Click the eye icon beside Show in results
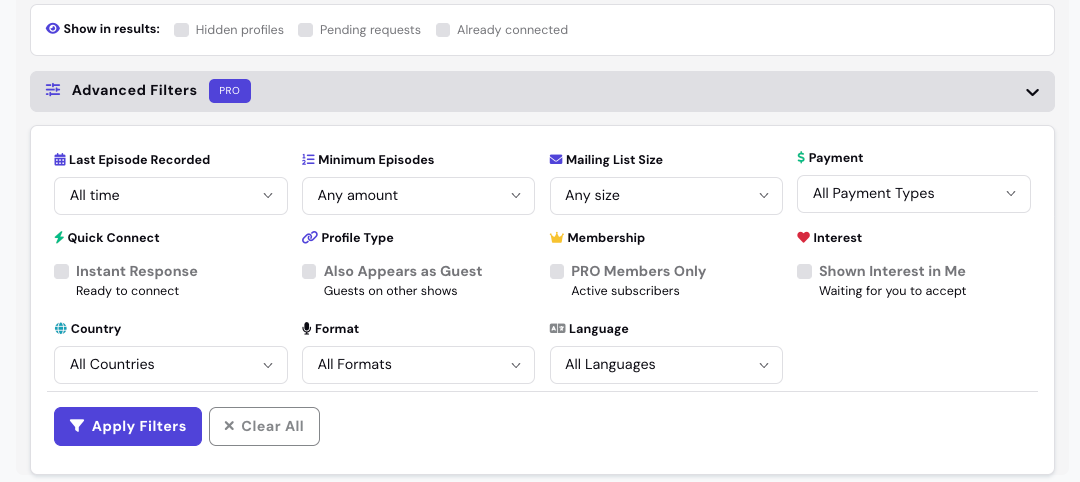The width and height of the screenshot is (1080, 482). [52, 29]
